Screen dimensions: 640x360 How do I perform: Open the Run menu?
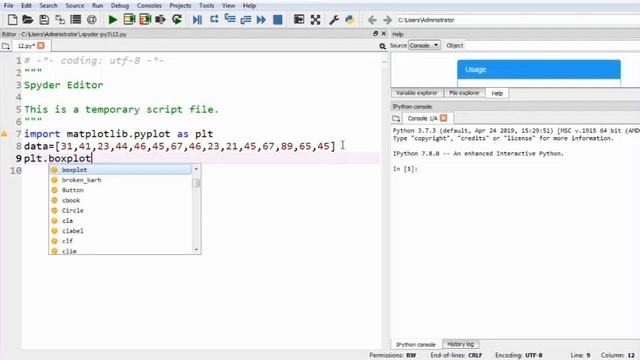point(97,6)
